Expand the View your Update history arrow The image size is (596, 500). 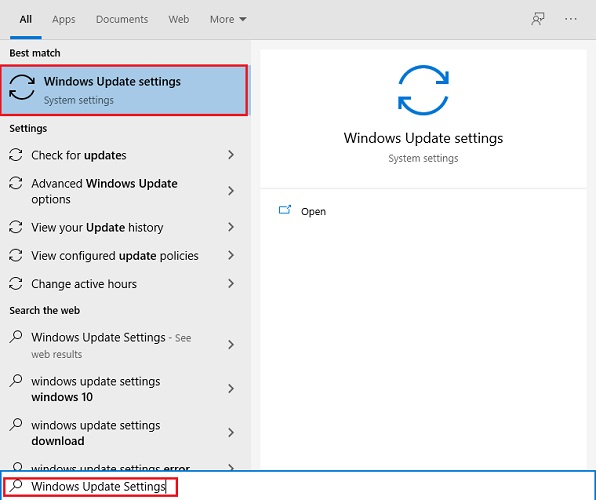click(231, 227)
